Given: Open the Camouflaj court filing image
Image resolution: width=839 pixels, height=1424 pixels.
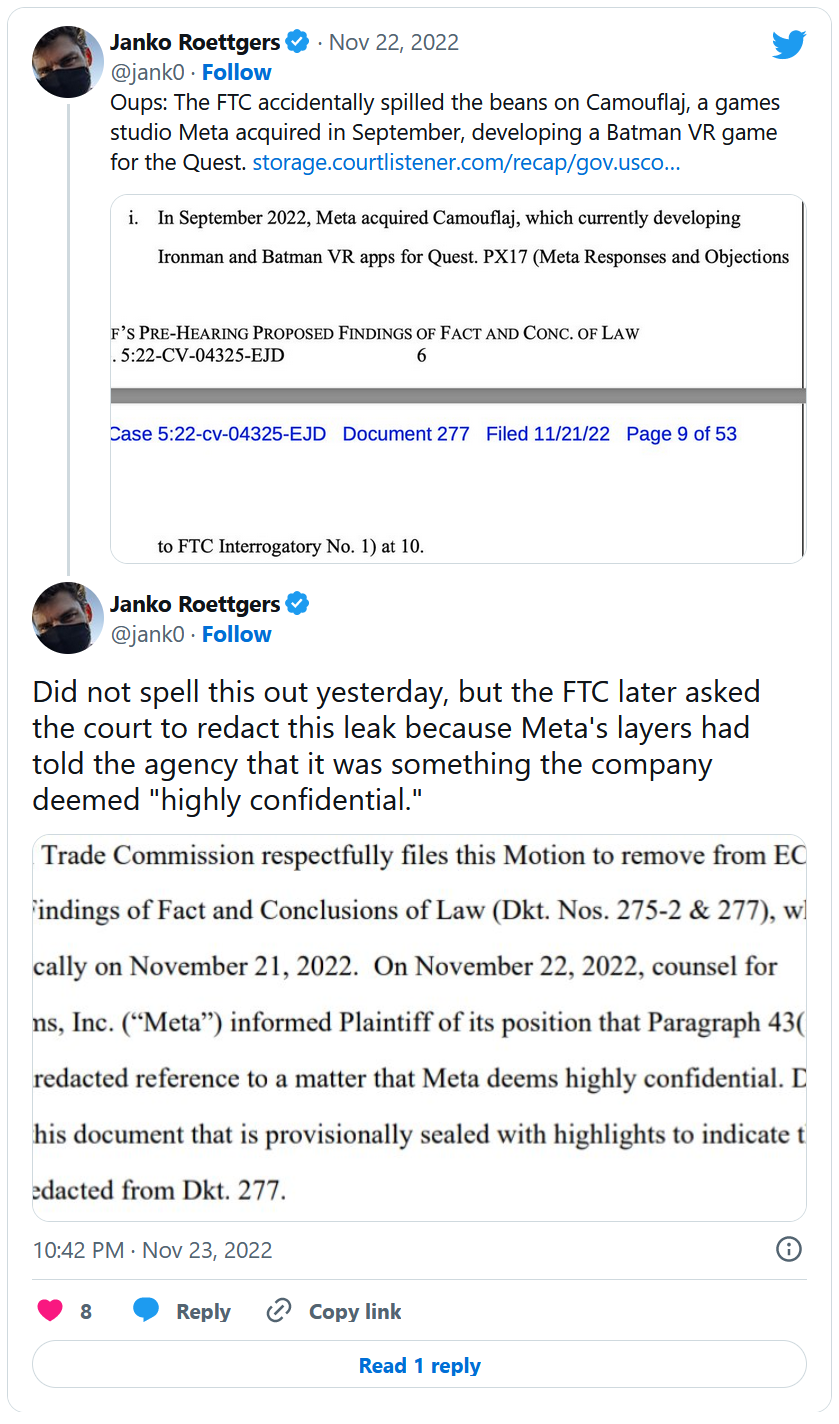Looking at the screenshot, I should tap(458, 379).
